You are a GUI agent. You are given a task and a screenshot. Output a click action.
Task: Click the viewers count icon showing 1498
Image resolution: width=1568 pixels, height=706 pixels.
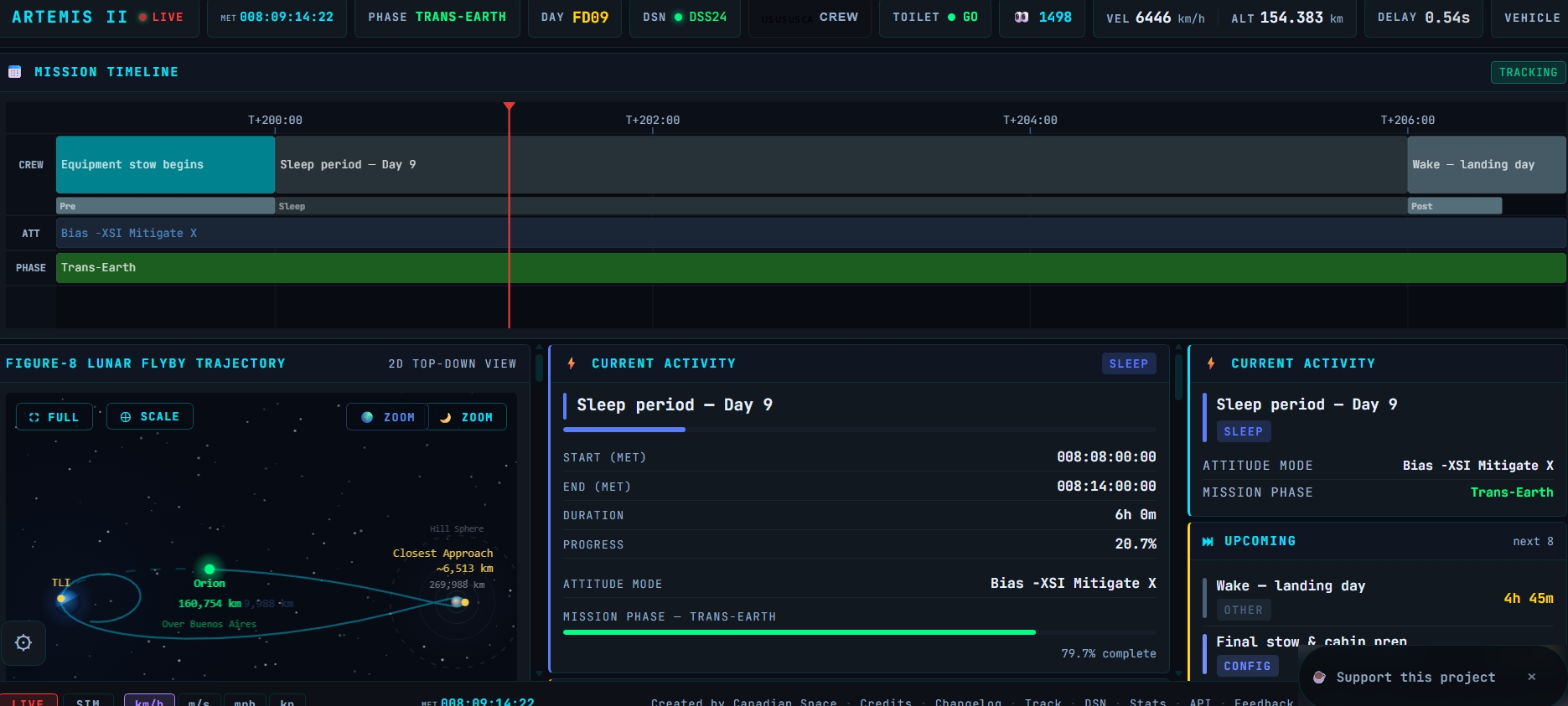pos(1022,18)
